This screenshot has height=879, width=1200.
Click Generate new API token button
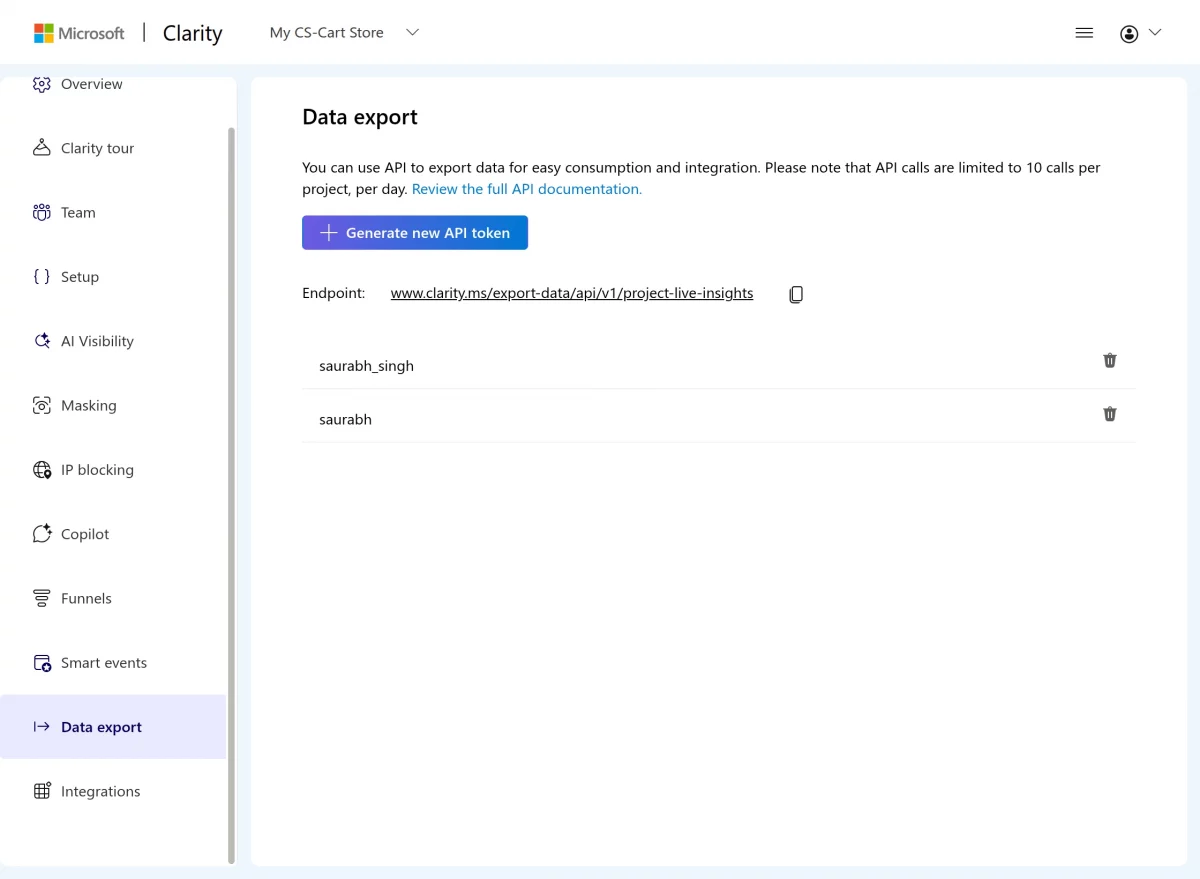415,233
